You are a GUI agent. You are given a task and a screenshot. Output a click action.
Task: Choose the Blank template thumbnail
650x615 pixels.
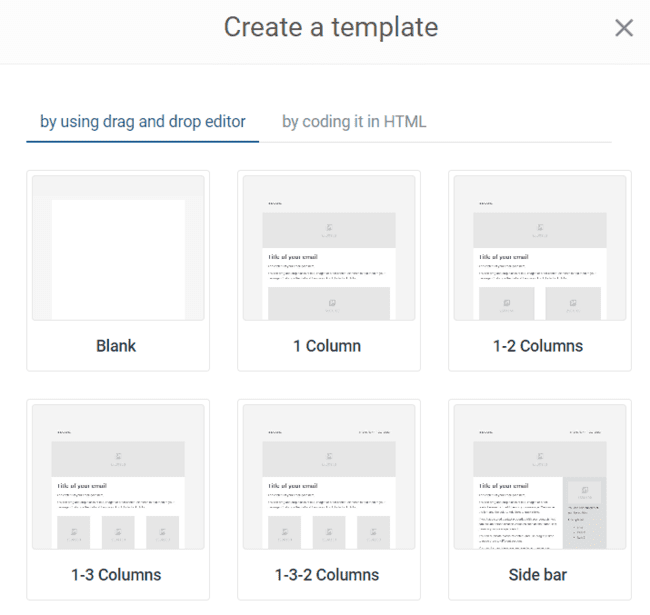coord(118,248)
